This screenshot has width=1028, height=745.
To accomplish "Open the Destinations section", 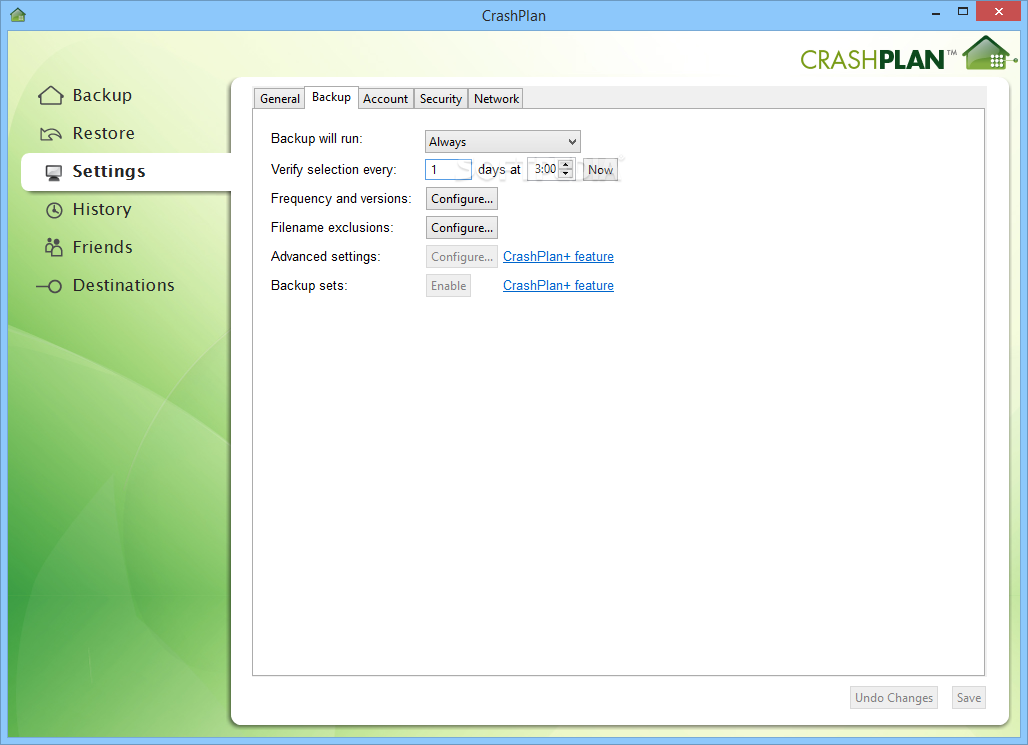I will [x=123, y=285].
